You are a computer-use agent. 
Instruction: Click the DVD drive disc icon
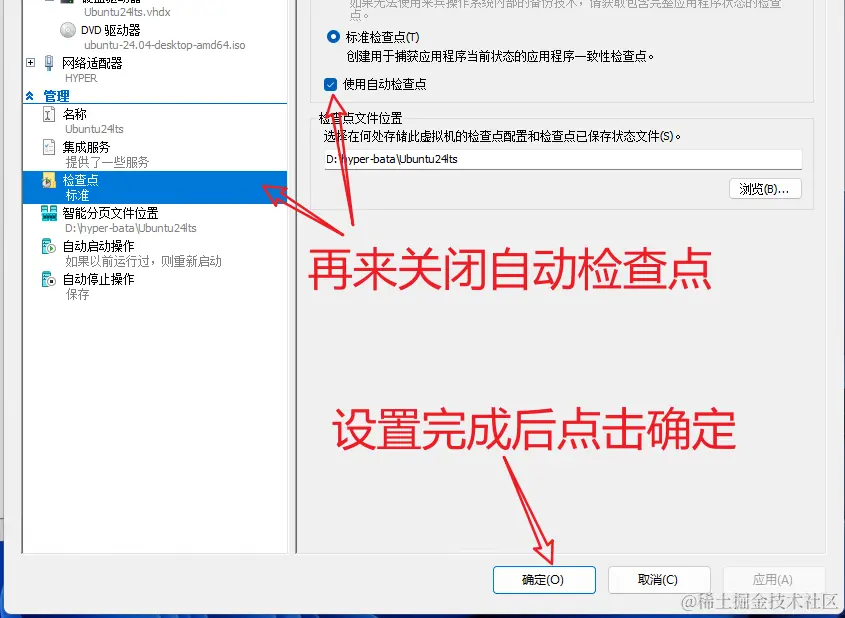pyautogui.click(x=68, y=30)
